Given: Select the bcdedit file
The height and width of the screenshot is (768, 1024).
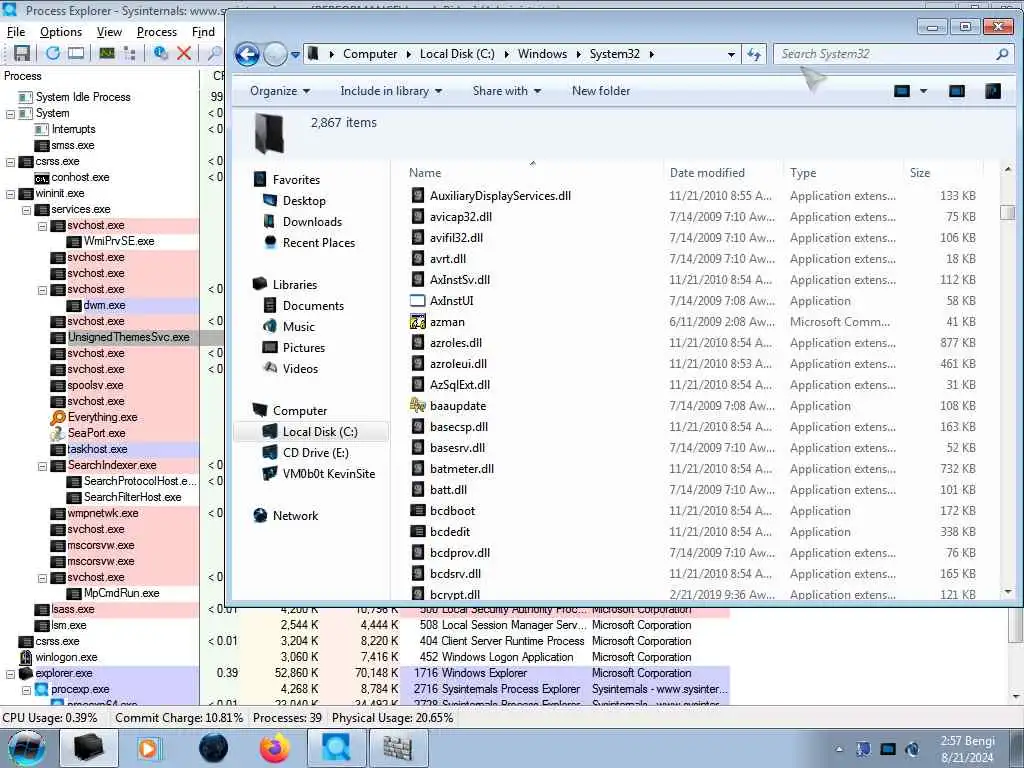Looking at the screenshot, I should click(x=450, y=532).
